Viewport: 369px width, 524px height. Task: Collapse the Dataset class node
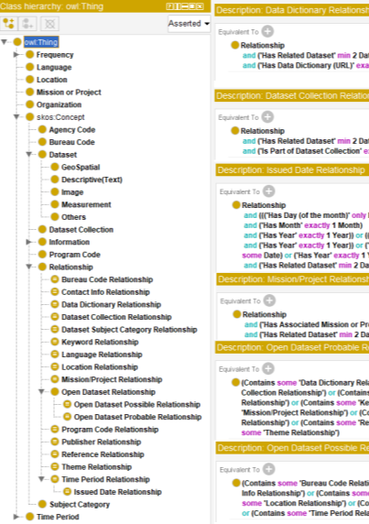[29, 154]
